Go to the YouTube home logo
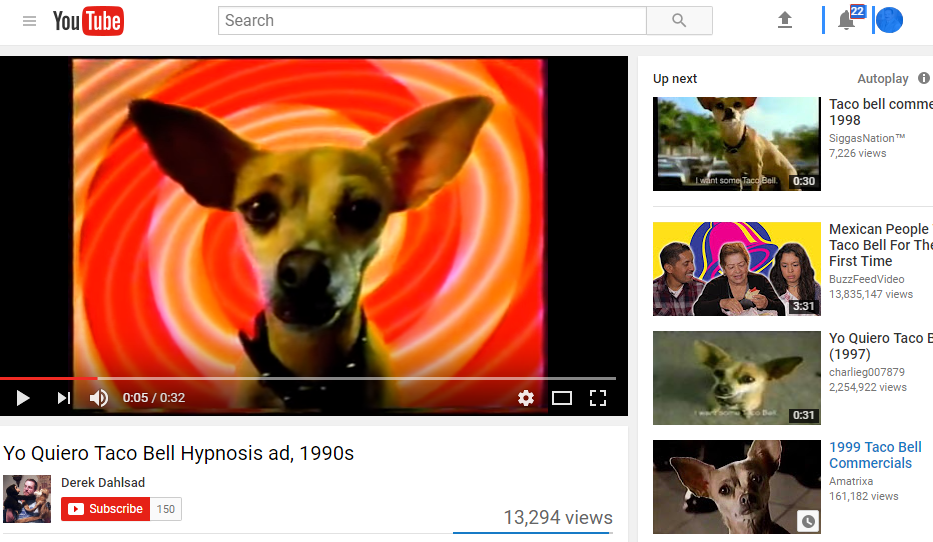Screen dimensions: 933x542 click(88, 21)
